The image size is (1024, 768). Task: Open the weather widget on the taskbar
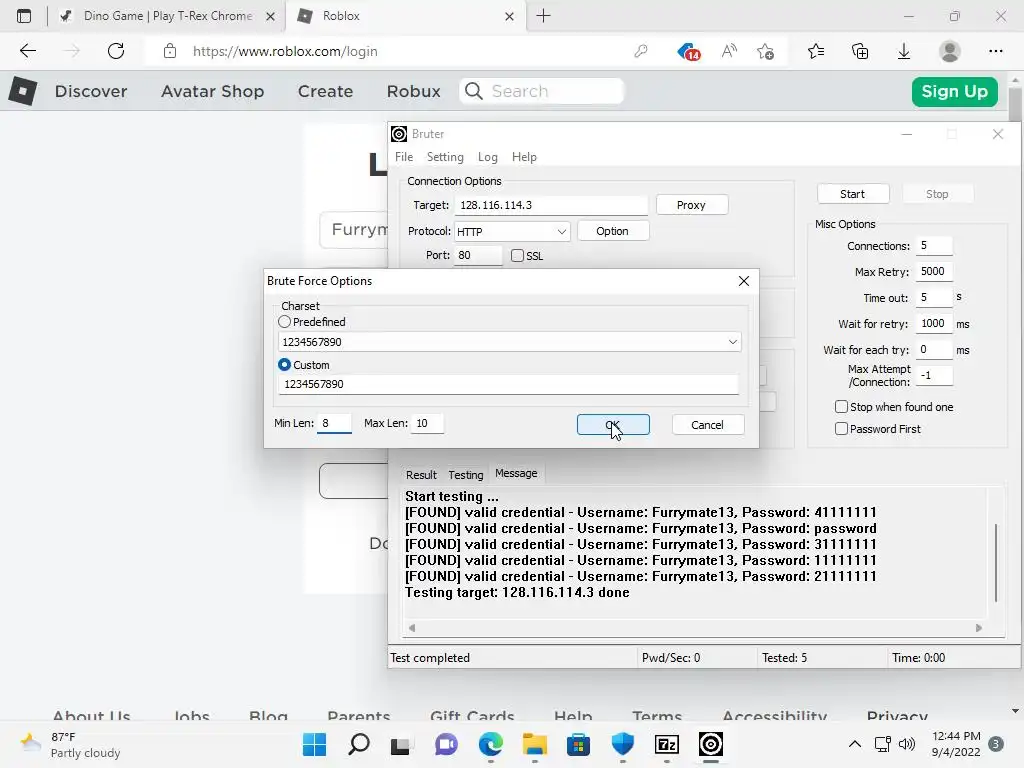71,744
